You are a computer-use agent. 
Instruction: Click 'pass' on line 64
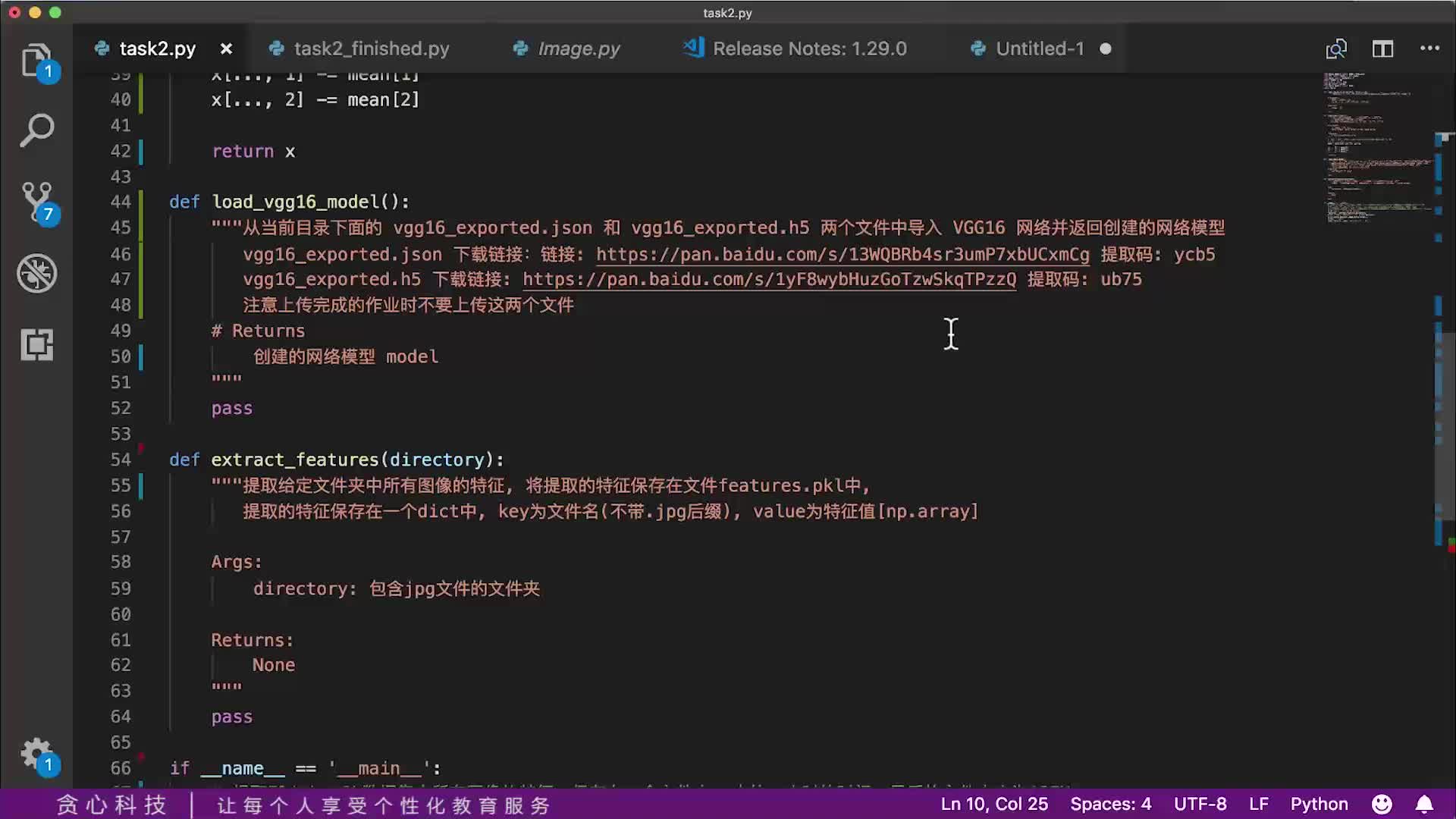pyautogui.click(x=231, y=717)
